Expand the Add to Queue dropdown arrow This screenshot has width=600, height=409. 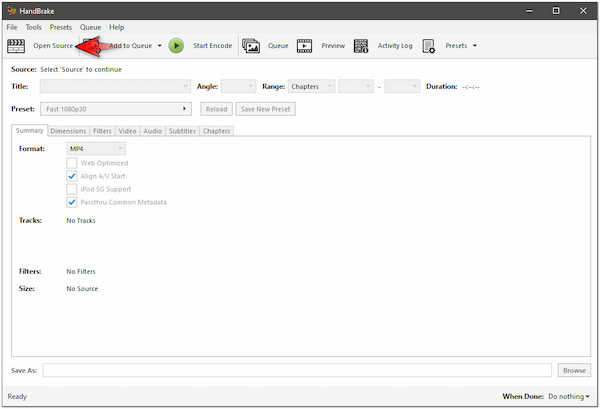pos(159,45)
